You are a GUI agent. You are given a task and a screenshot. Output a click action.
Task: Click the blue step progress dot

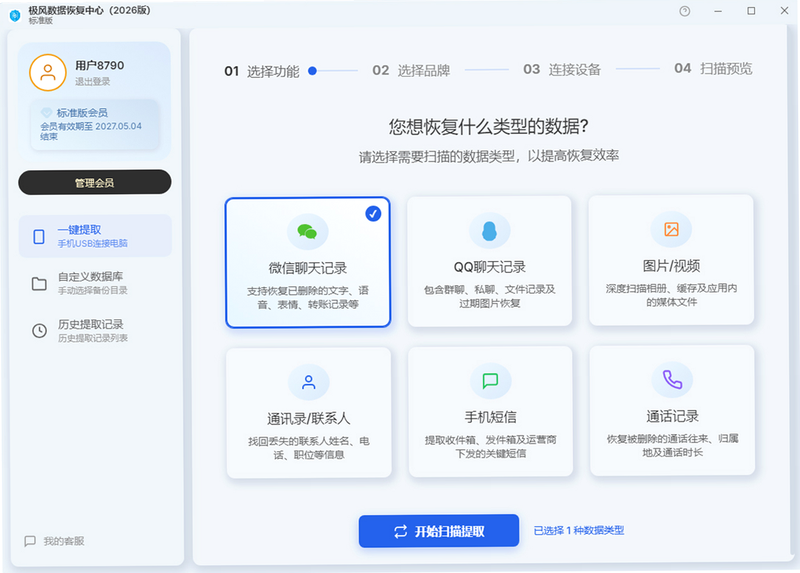312,71
